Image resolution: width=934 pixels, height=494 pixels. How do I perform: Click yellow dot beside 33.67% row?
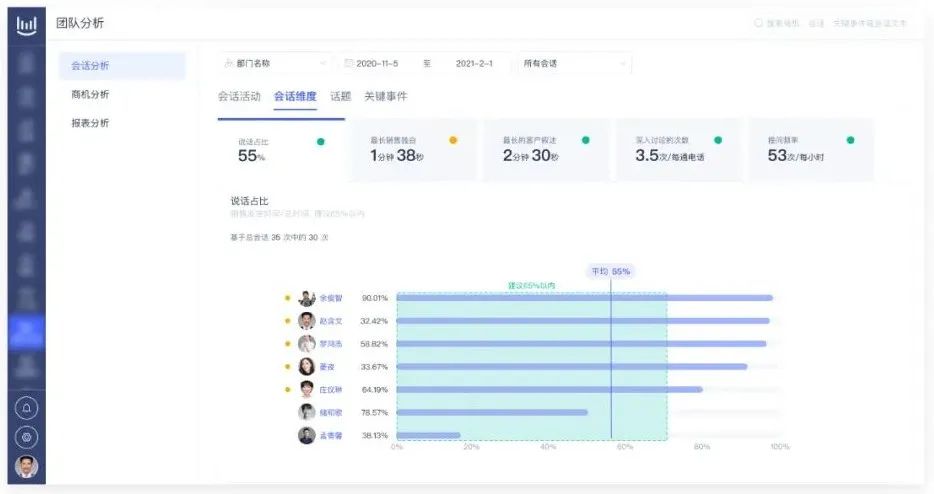click(287, 366)
